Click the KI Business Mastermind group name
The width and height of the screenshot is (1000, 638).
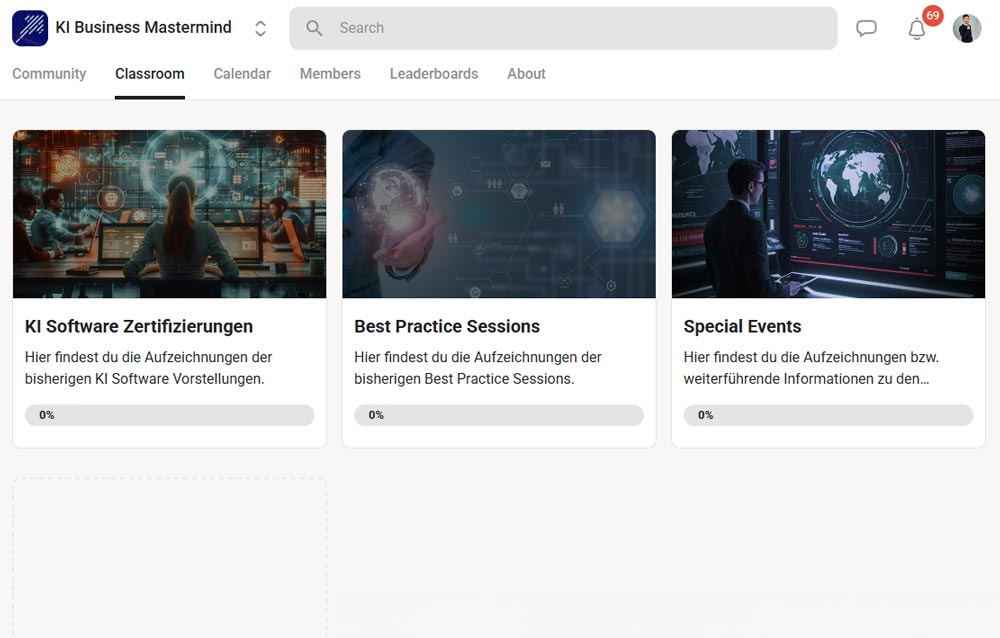(x=143, y=27)
